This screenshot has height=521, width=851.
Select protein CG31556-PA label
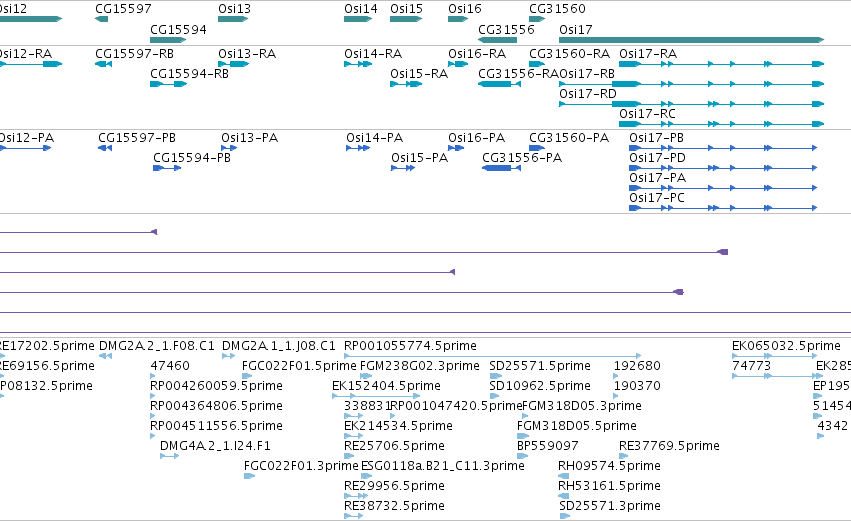point(522,158)
